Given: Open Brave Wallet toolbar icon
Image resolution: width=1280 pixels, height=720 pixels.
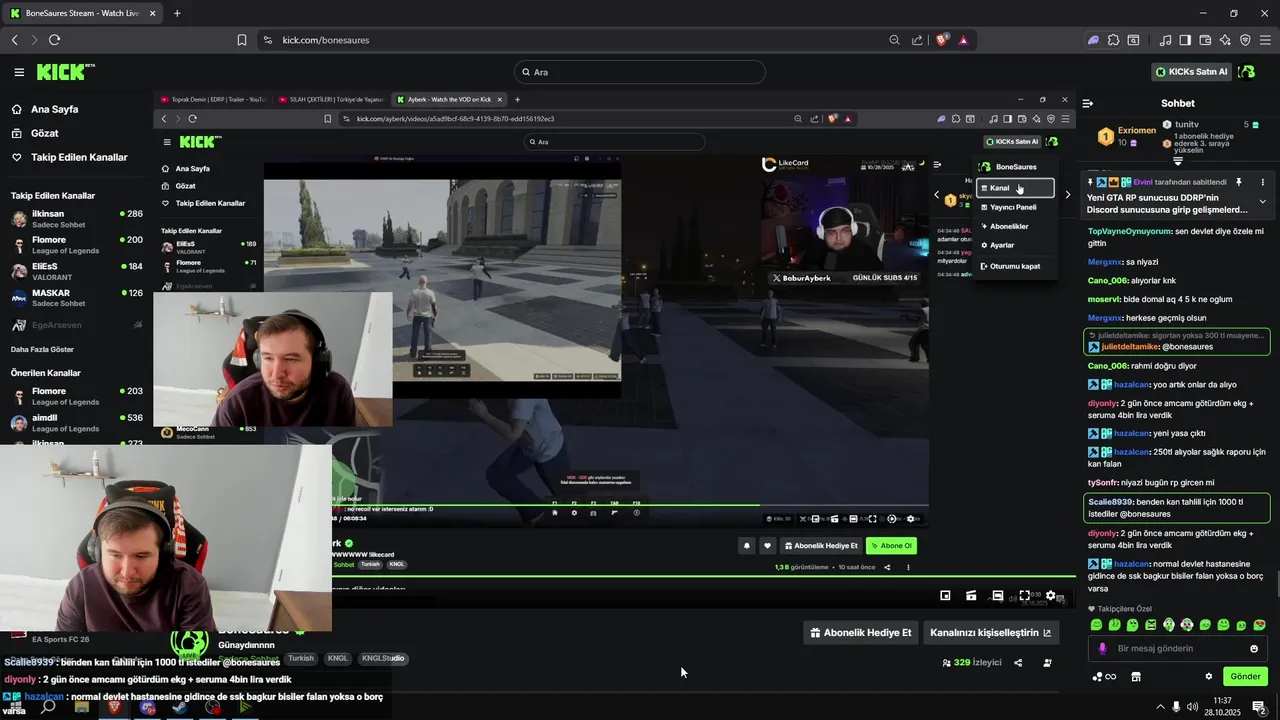Looking at the screenshot, I should [1205, 40].
